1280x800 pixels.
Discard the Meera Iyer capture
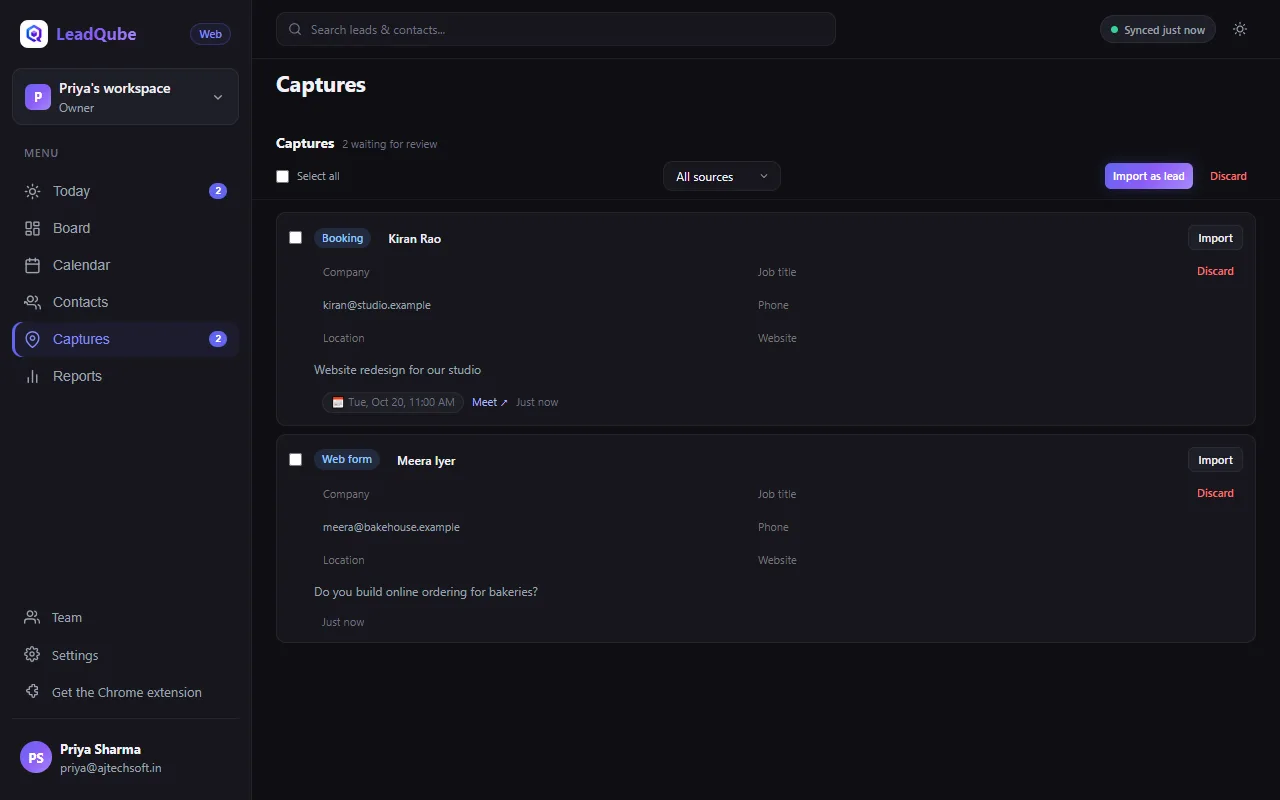[1215, 493]
